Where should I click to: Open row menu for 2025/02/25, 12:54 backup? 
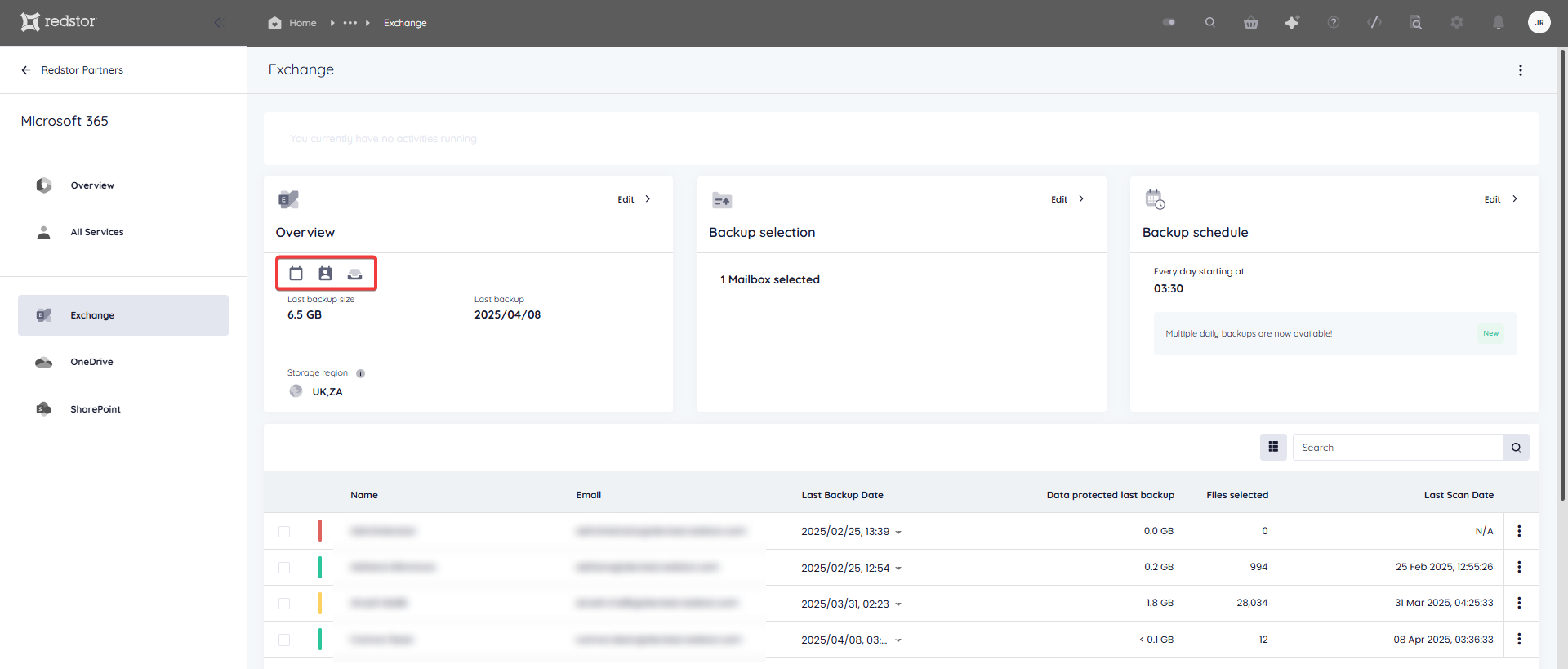coord(1519,567)
